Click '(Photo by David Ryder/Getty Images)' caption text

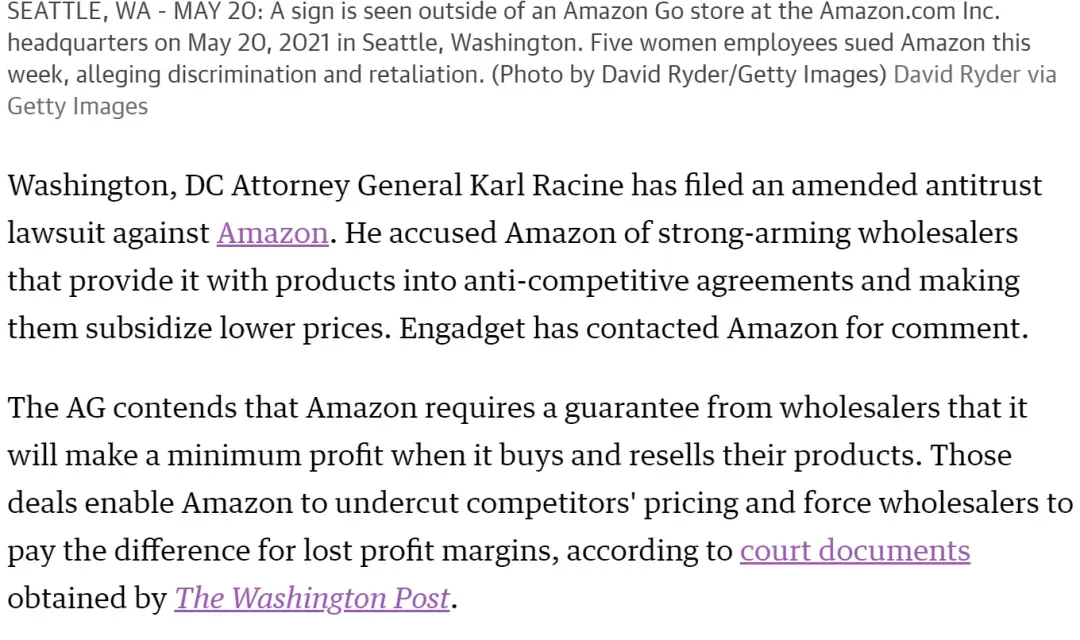click(x=689, y=74)
